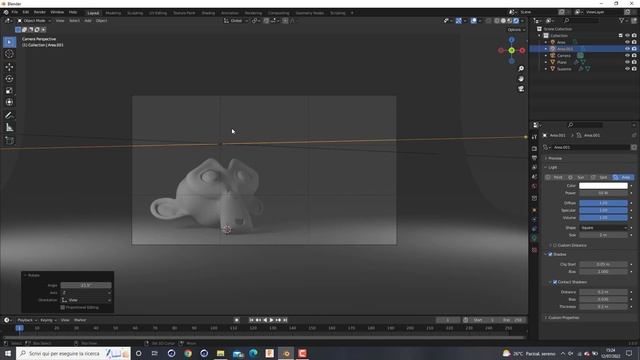
Task: Open the viewport Add menu
Action: pos(88,21)
